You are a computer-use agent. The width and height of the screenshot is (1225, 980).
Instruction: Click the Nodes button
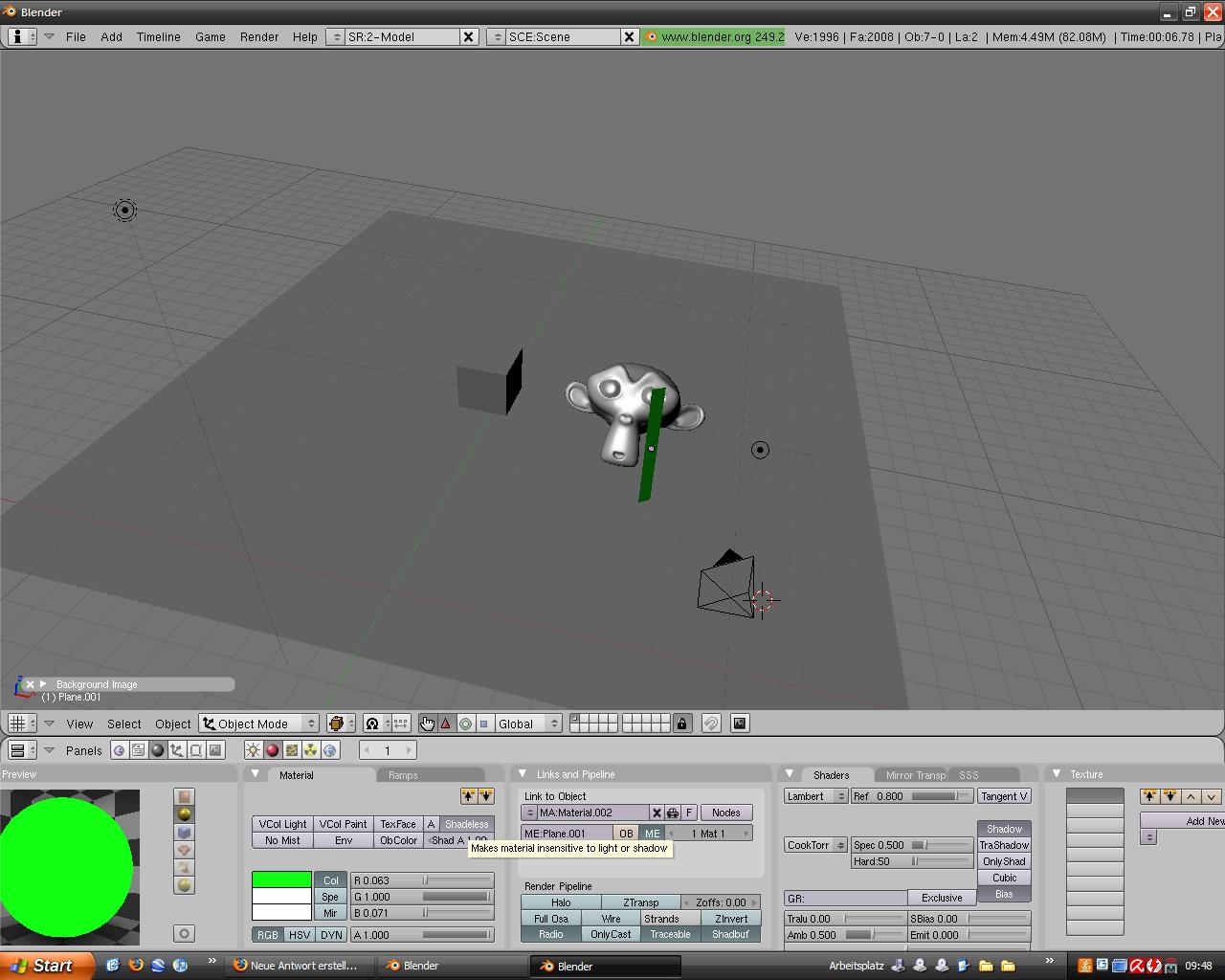pyautogui.click(x=725, y=813)
